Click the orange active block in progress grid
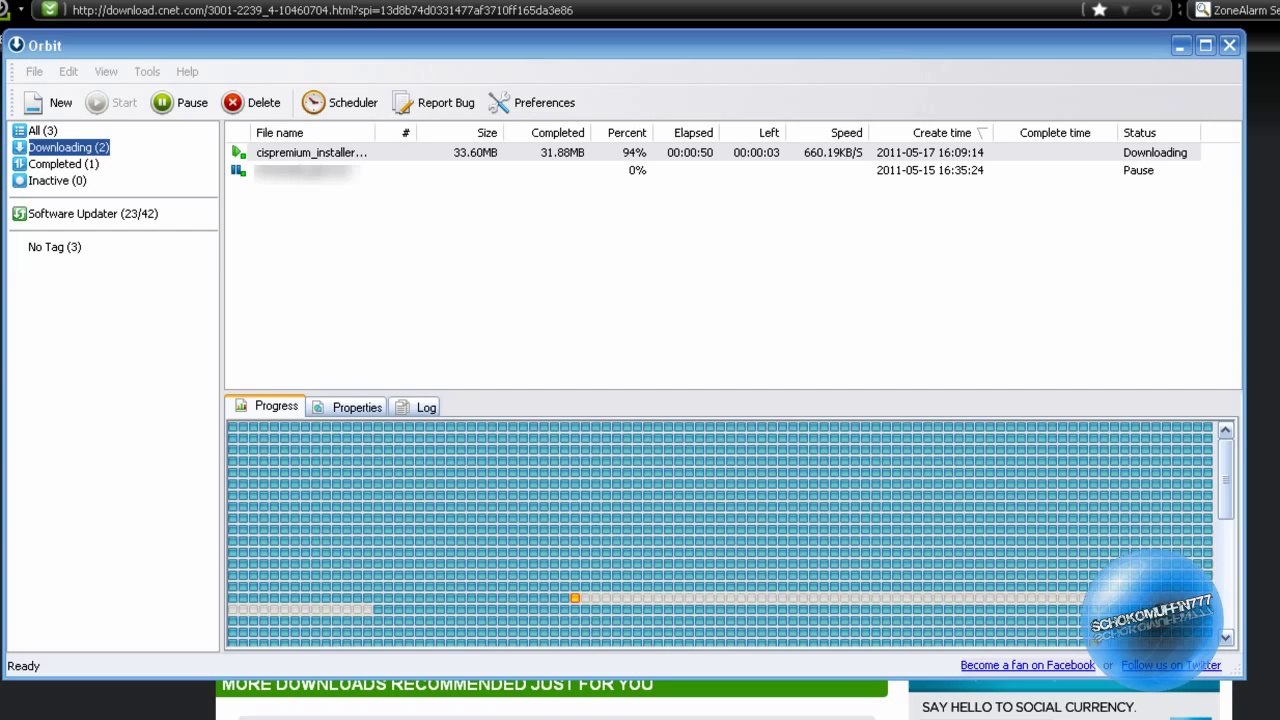 (x=575, y=598)
